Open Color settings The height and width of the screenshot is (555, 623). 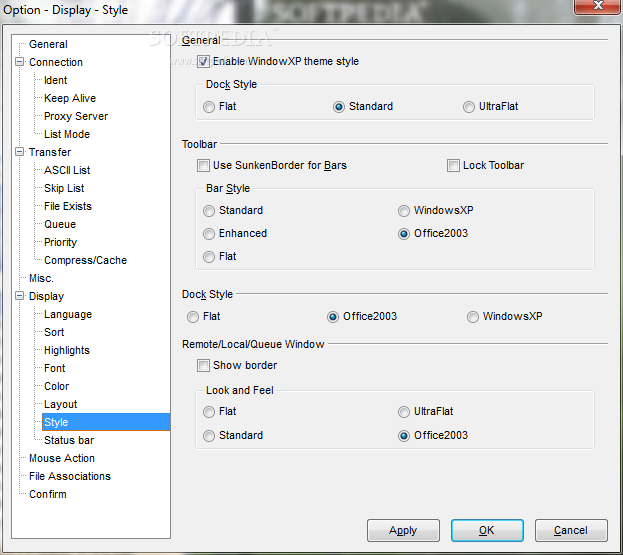(56, 386)
